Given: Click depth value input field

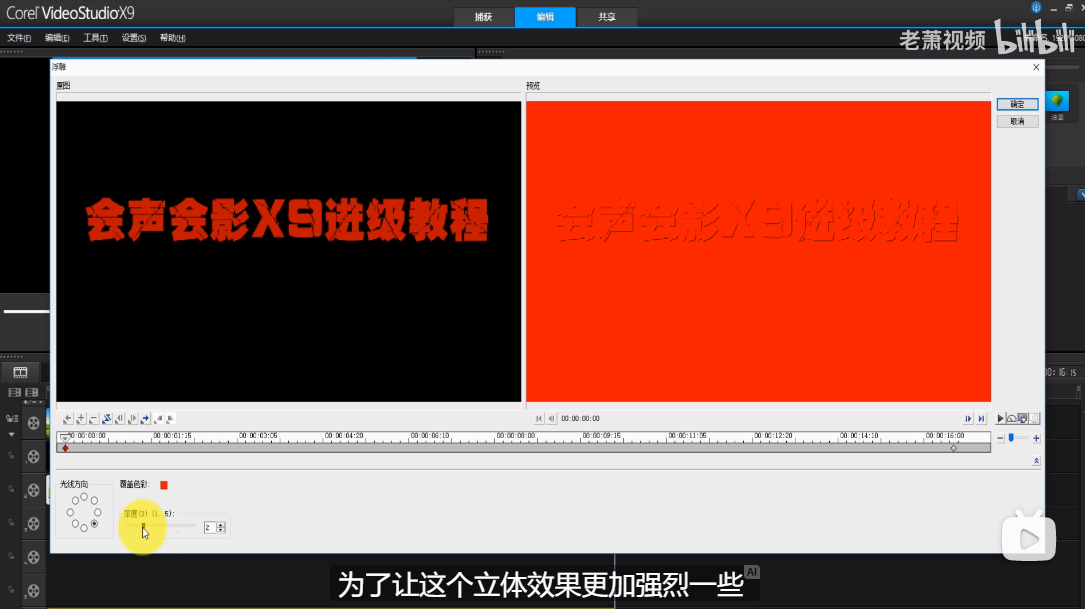Looking at the screenshot, I should click(x=210, y=527).
